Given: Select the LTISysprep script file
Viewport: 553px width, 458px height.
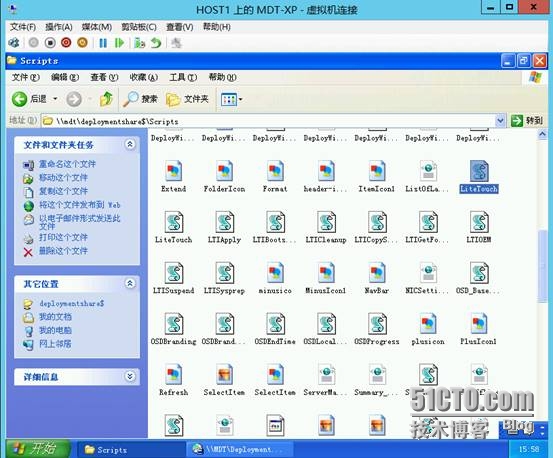Looking at the screenshot, I should click(224, 278).
